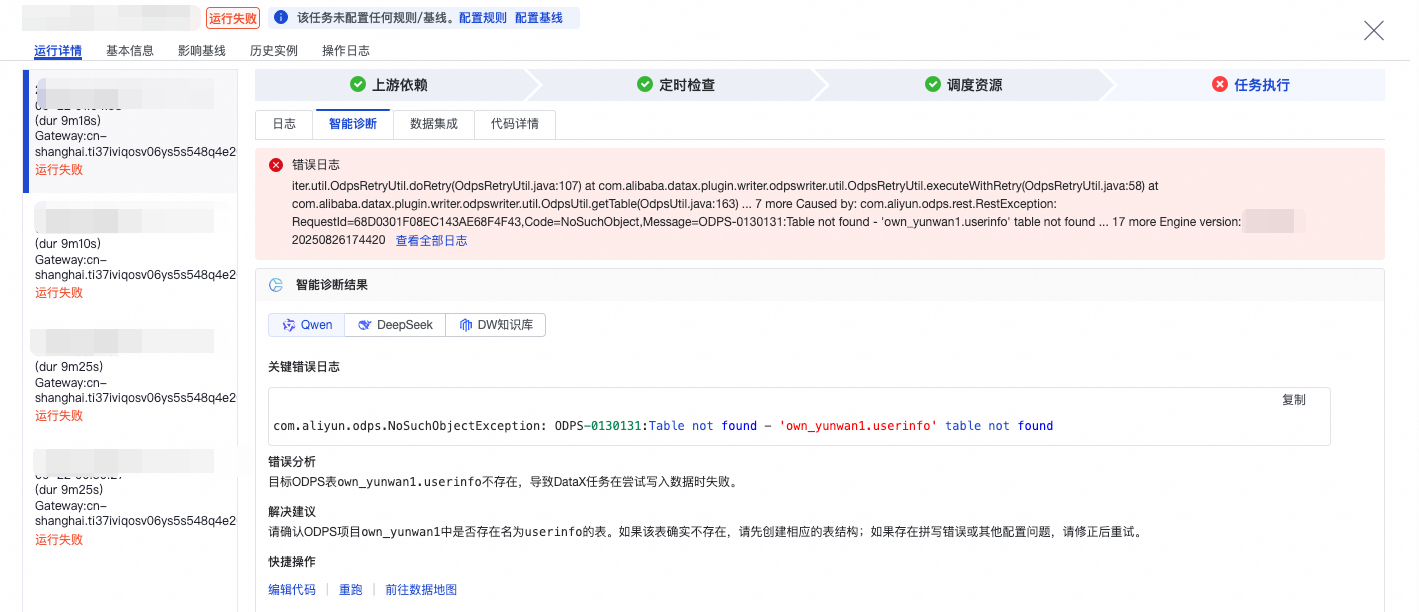This screenshot has width=1419, height=612.
Task: Choose the Qwen diagnosis button
Action: (x=307, y=325)
